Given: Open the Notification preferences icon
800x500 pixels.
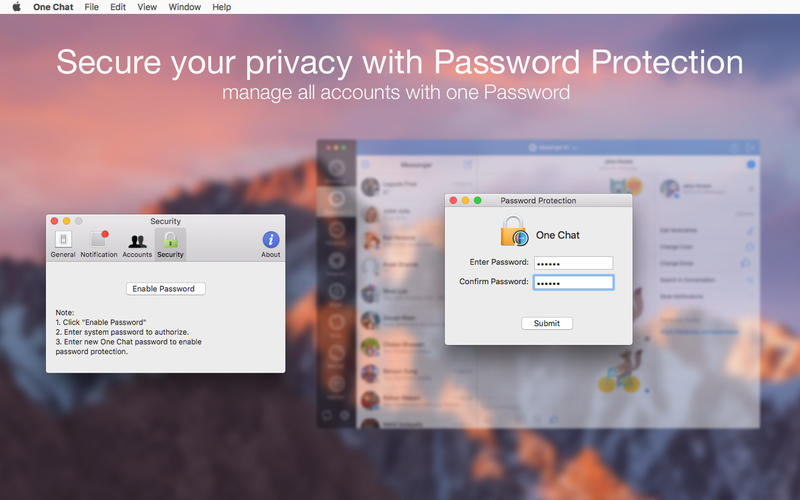Looking at the screenshot, I should click(99, 240).
